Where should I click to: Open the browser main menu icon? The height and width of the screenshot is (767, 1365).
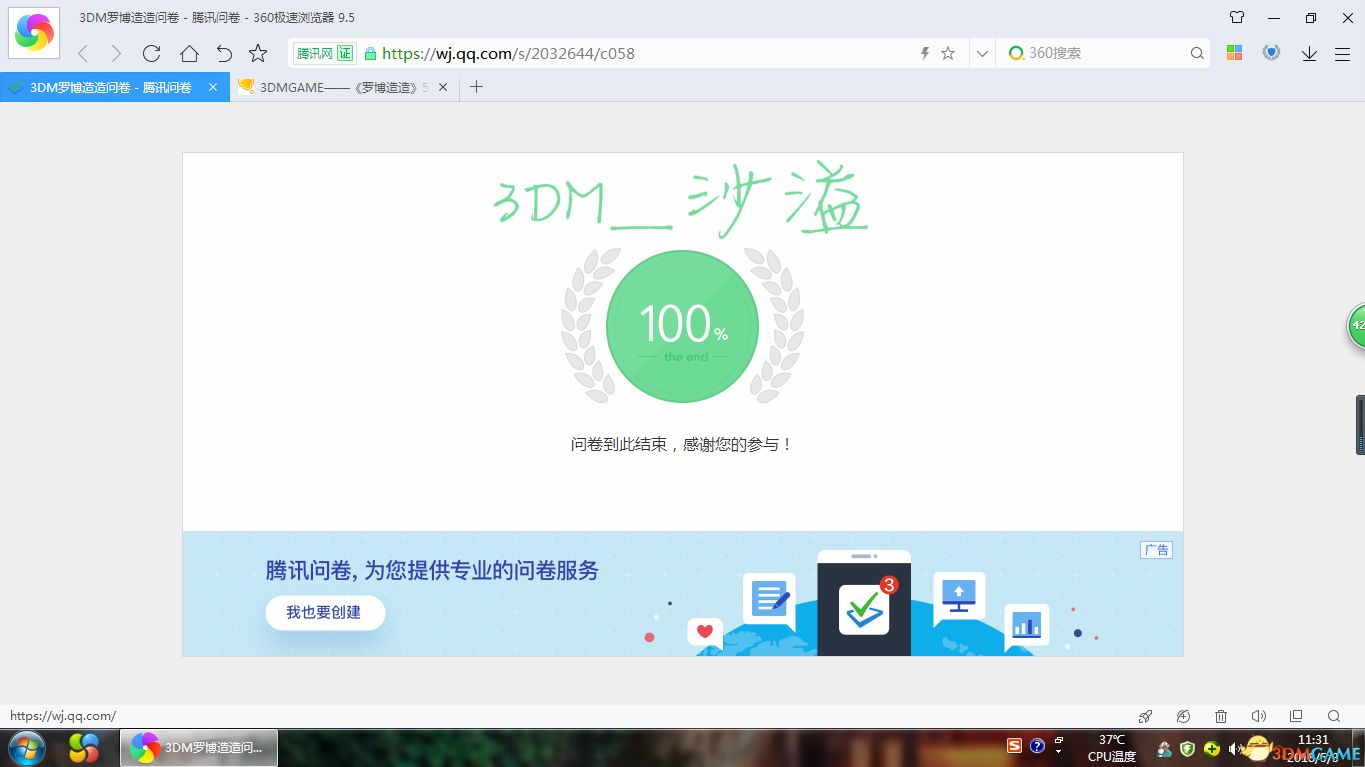tap(1343, 54)
